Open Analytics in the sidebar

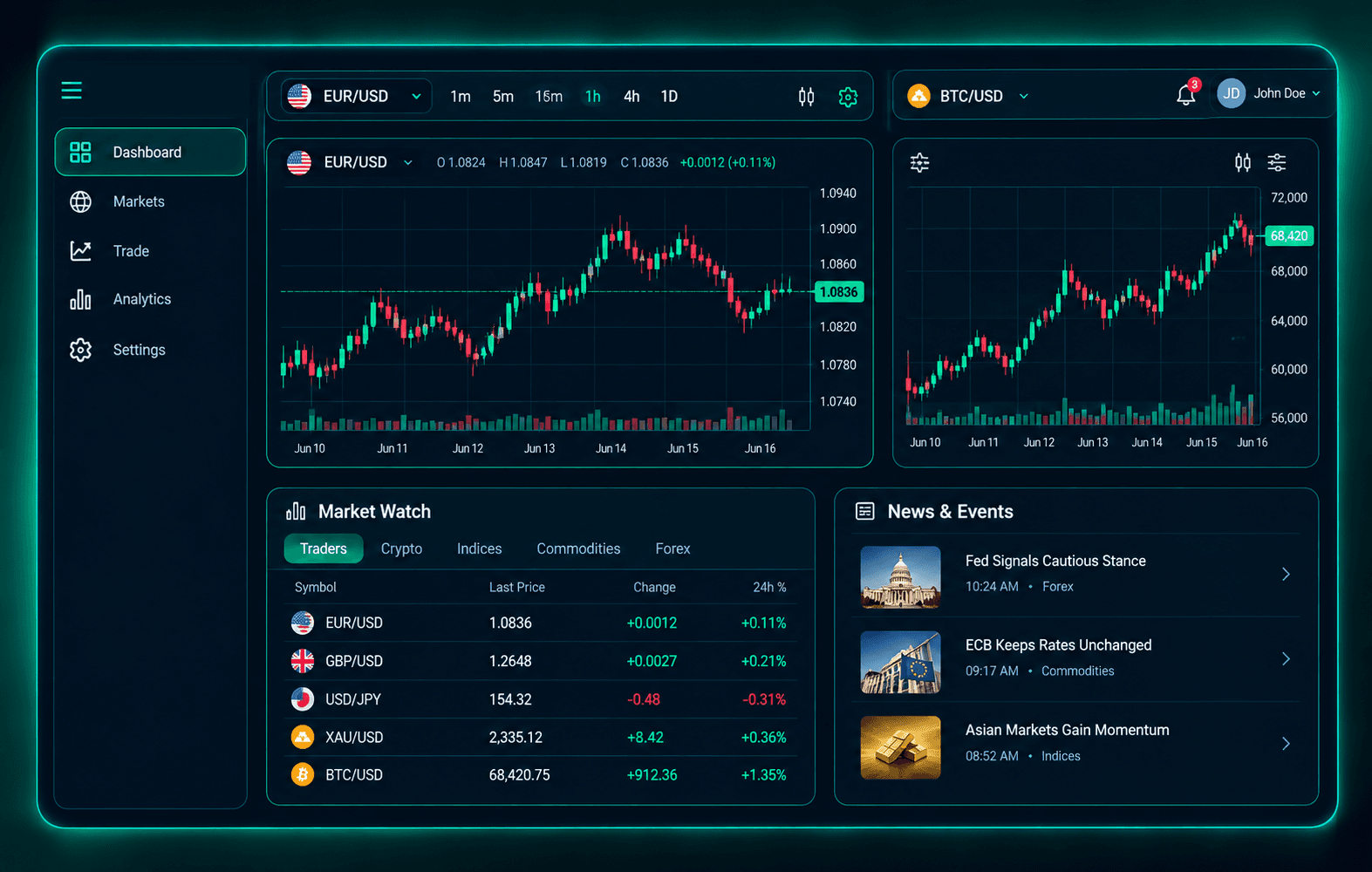[x=150, y=299]
